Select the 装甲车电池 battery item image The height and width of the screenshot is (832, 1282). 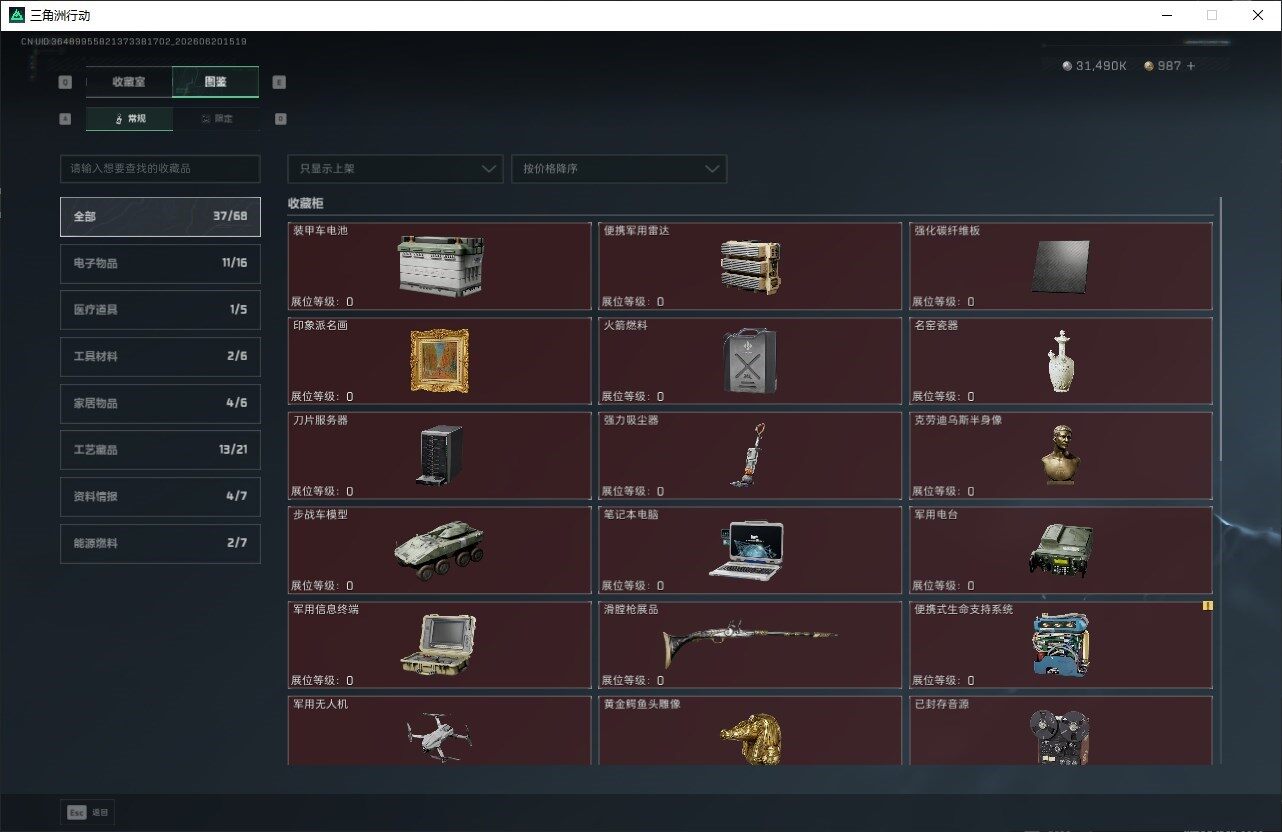click(x=441, y=265)
